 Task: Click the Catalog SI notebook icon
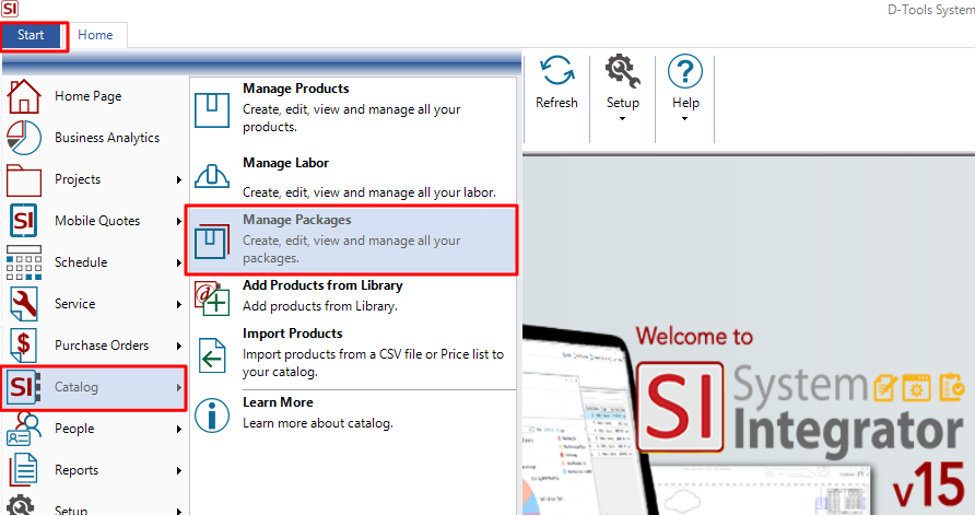point(24,387)
